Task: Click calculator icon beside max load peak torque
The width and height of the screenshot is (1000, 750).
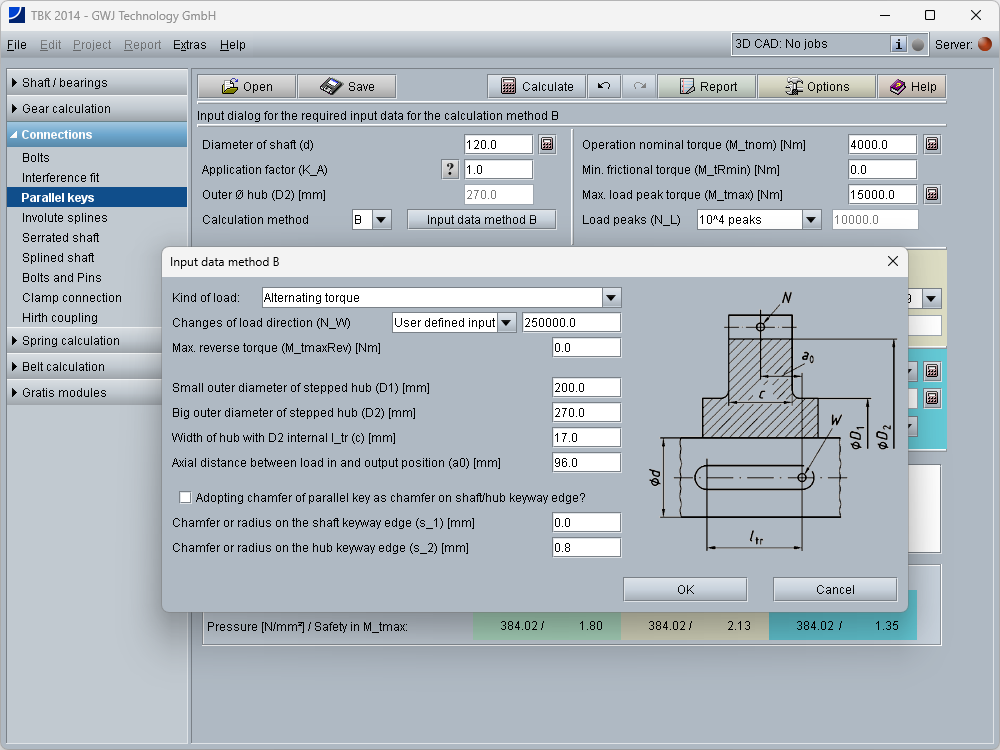Action: (x=931, y=195)
